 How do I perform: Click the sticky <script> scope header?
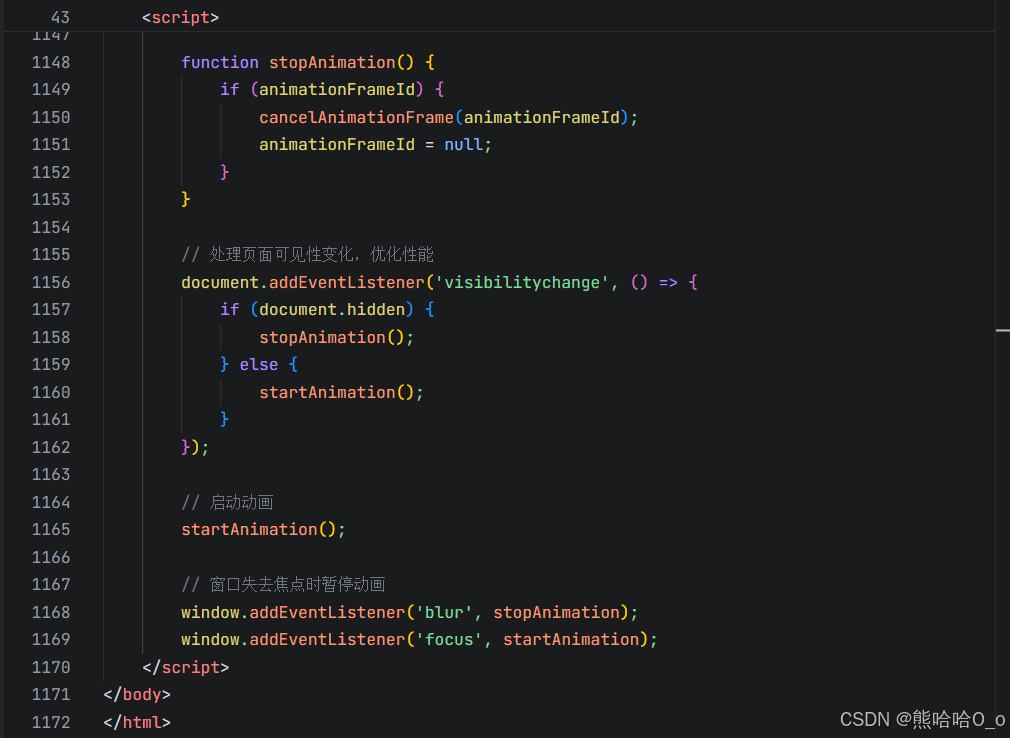pyautogui.click(x=180, y=17)
